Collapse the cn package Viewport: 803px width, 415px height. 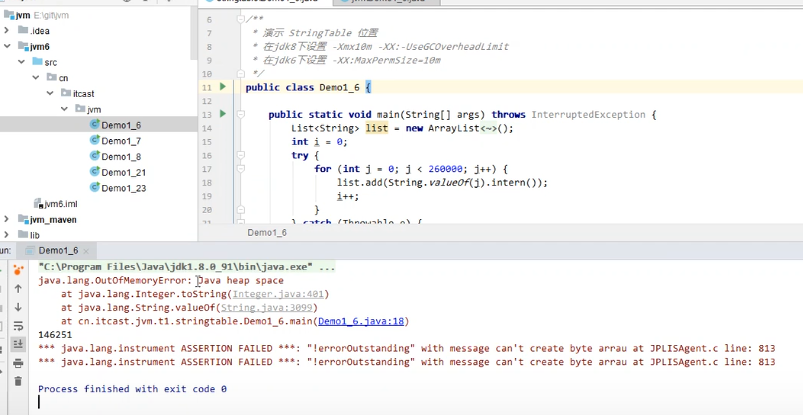pyautogui.click(x=36, y=78)
